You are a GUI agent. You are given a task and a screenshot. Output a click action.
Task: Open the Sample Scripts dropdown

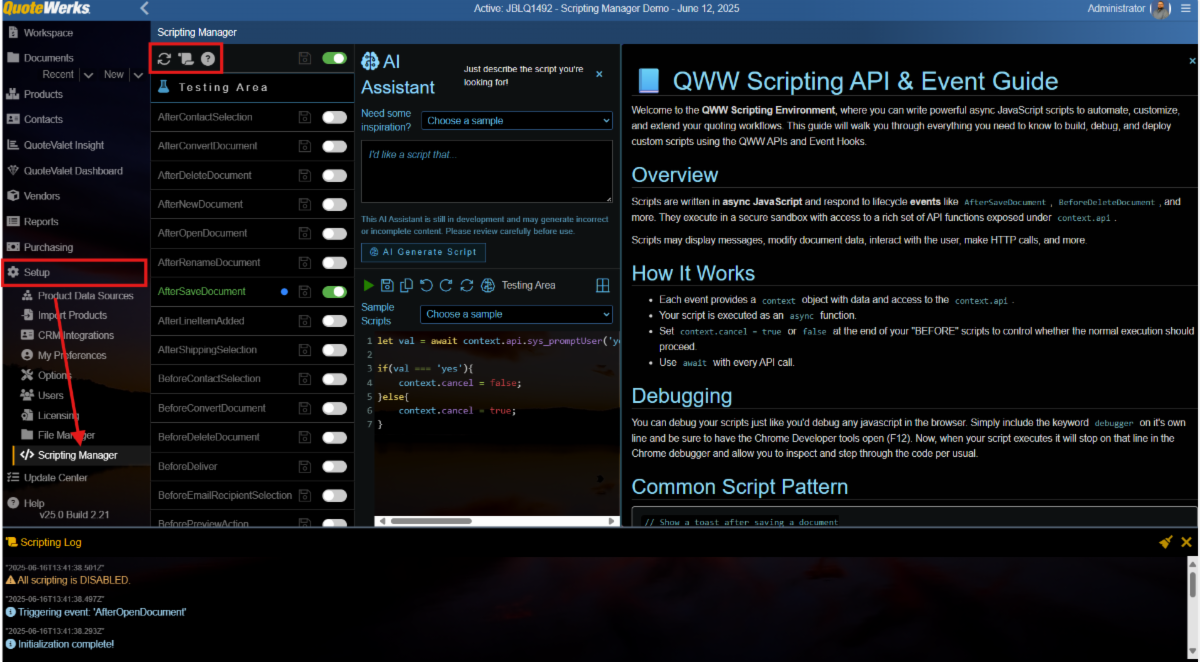[516, 314]
